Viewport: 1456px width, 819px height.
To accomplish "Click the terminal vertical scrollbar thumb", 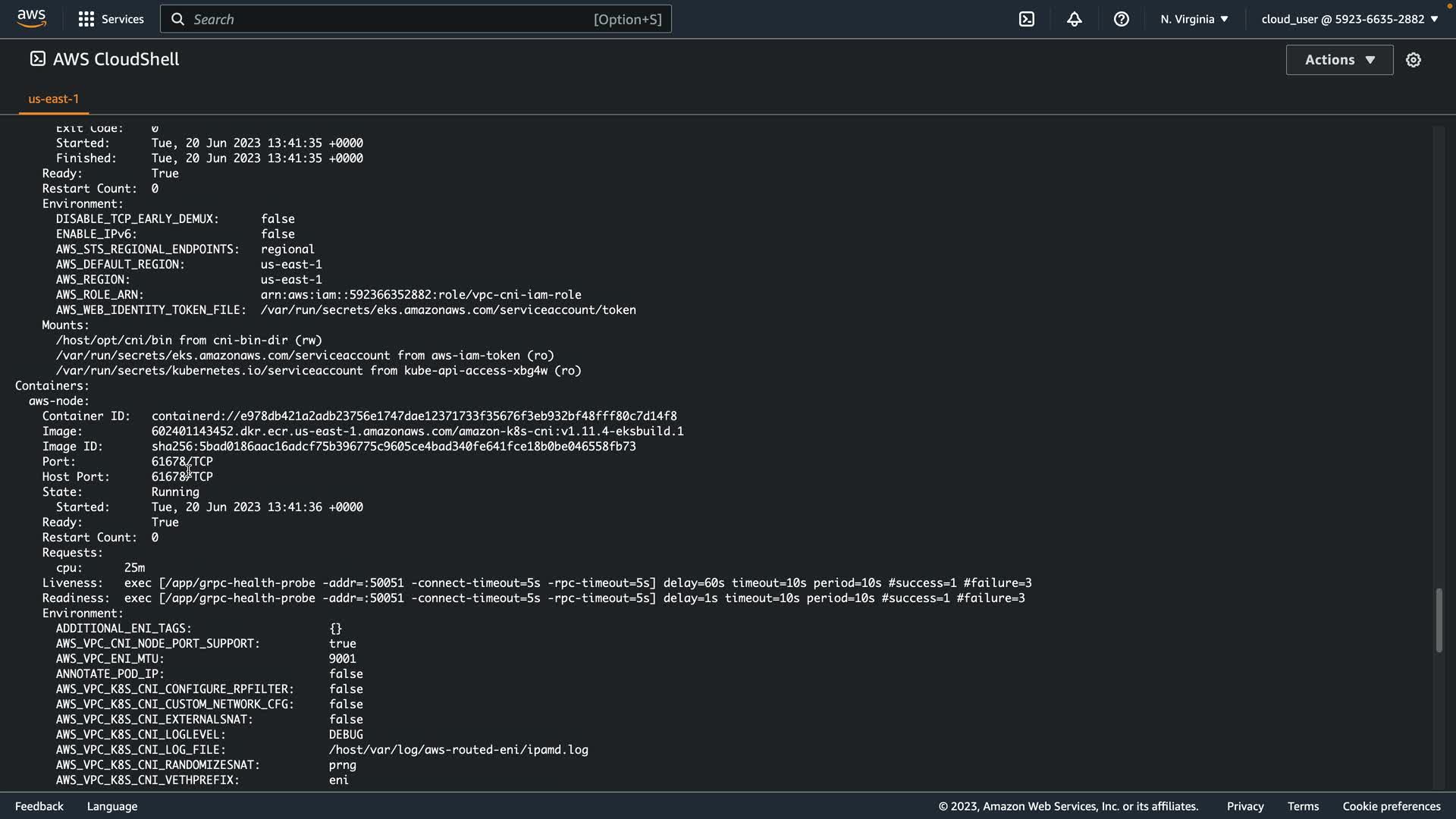I will pos(1438,620).
